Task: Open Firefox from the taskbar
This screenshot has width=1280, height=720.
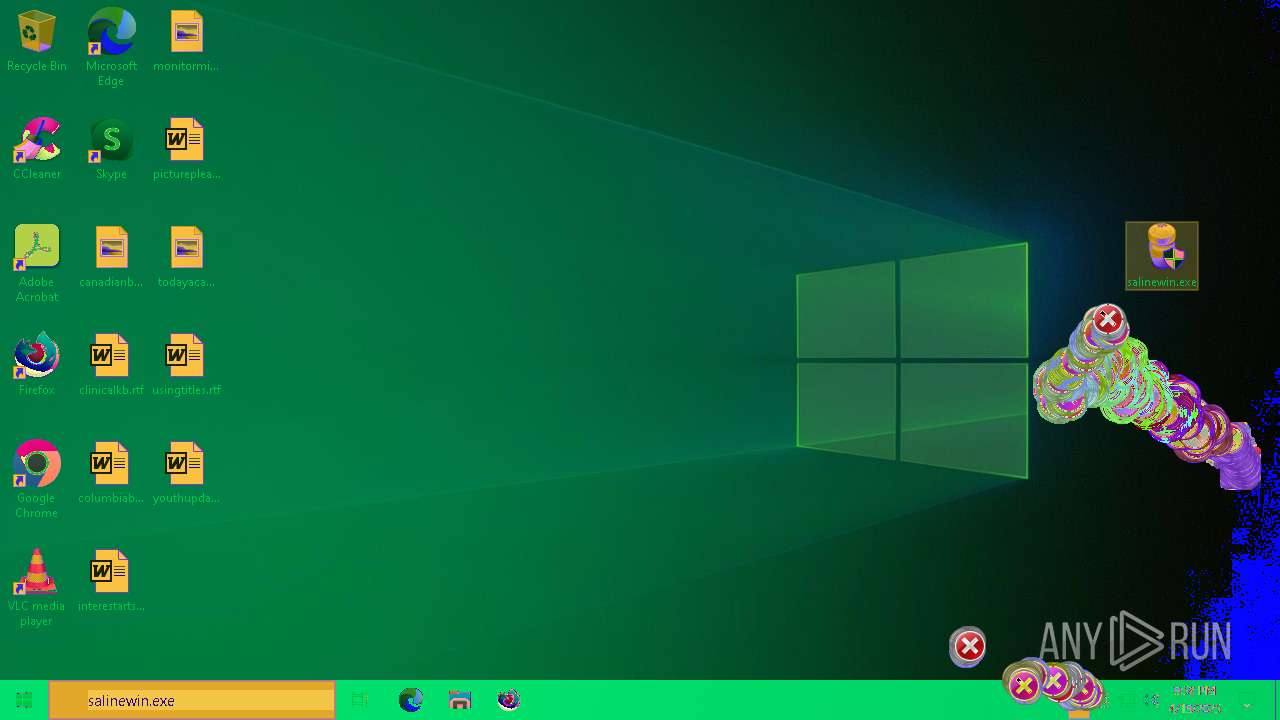Action: click(x=509, y=700)
